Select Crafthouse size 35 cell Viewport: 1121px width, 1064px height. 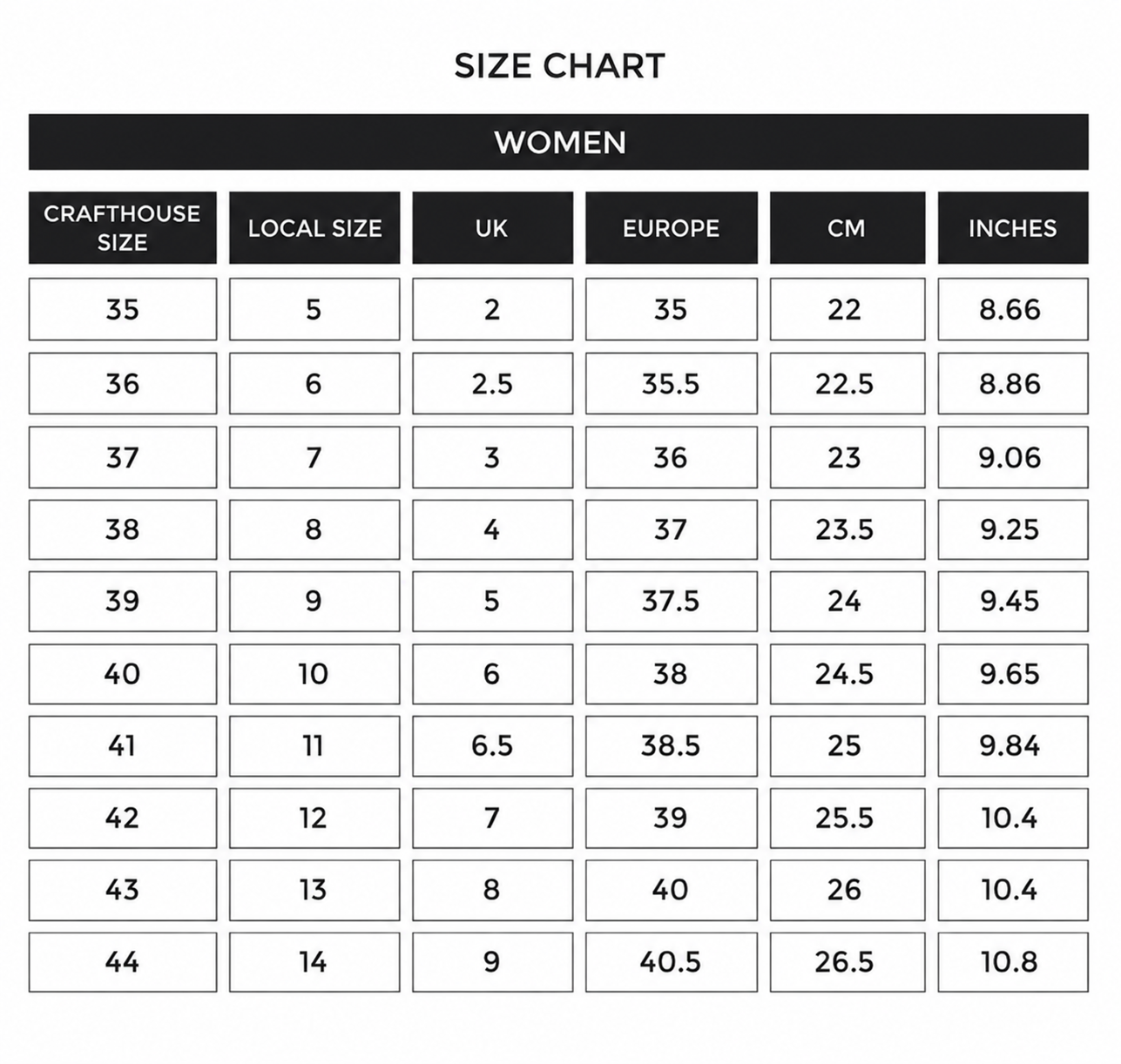coord(123,309)
